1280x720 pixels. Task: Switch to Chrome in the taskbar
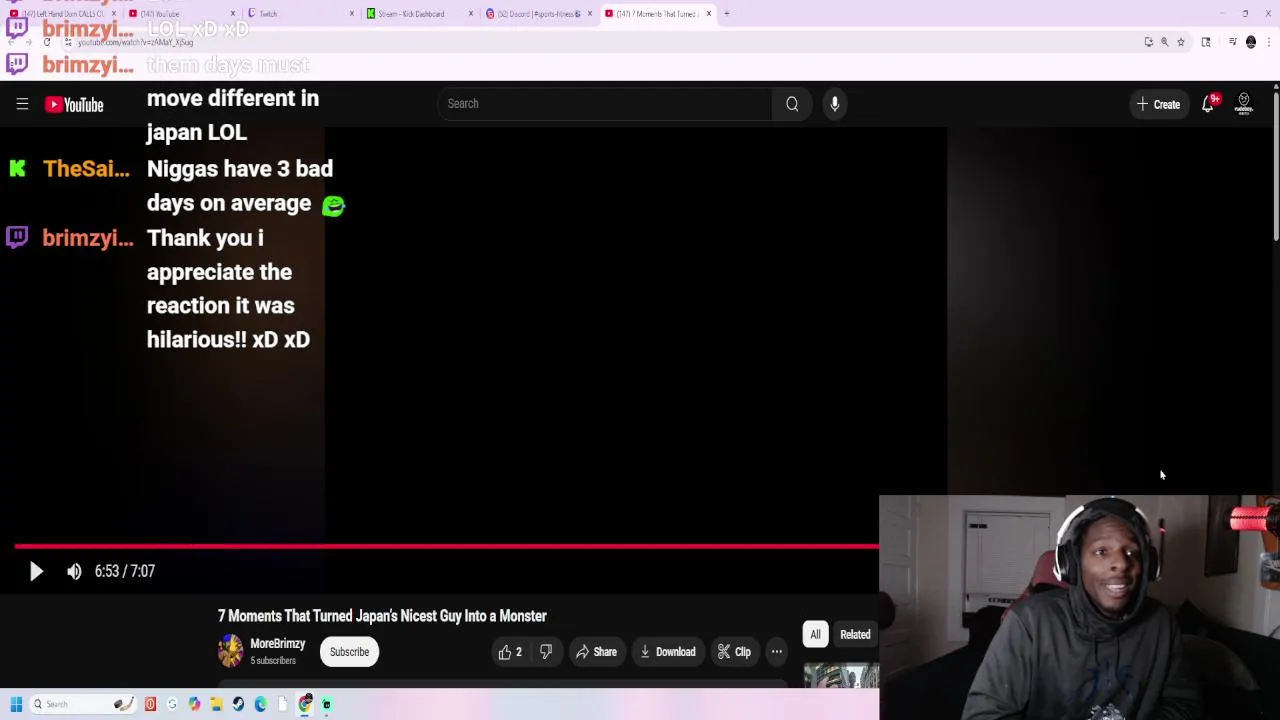click(305, 704)
